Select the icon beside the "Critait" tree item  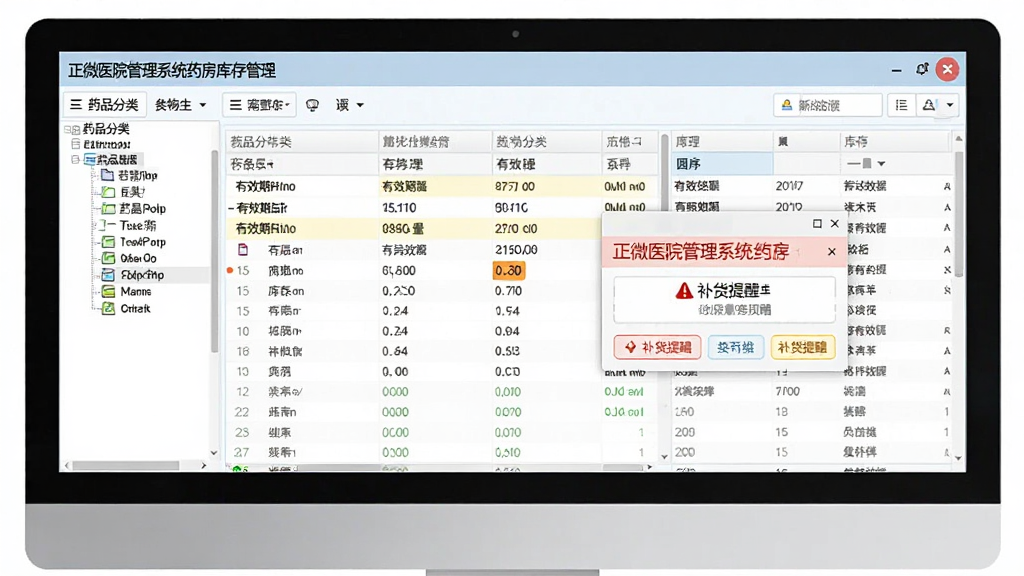tap(108, 308)
